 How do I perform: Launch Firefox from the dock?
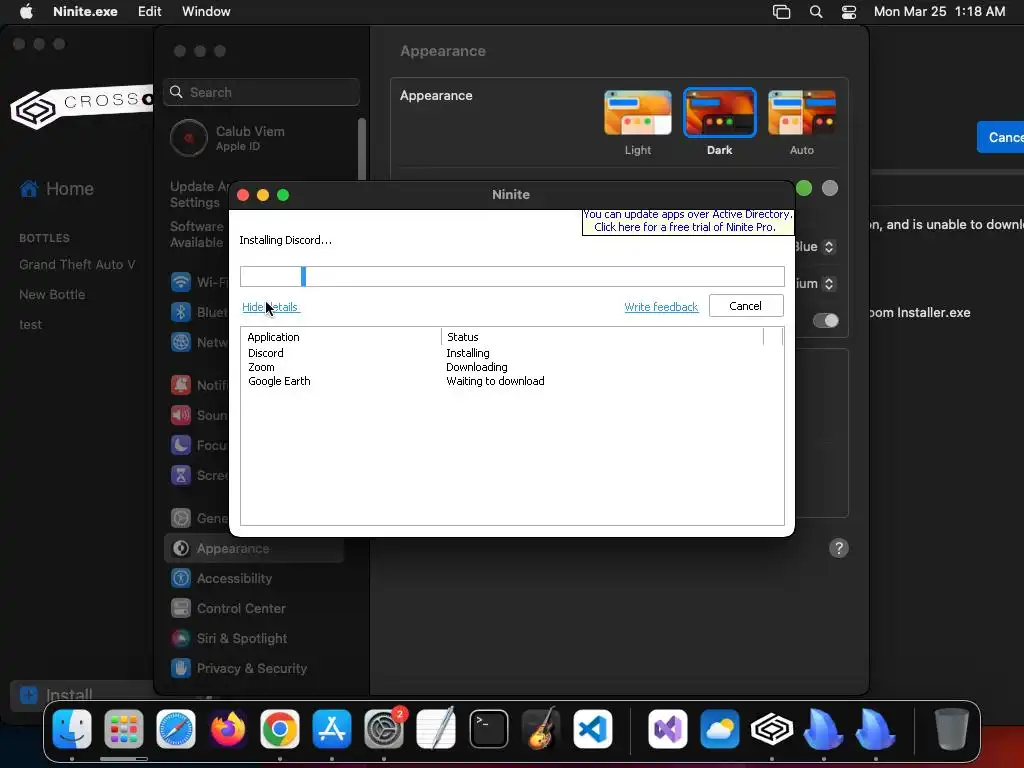[228, 729]
